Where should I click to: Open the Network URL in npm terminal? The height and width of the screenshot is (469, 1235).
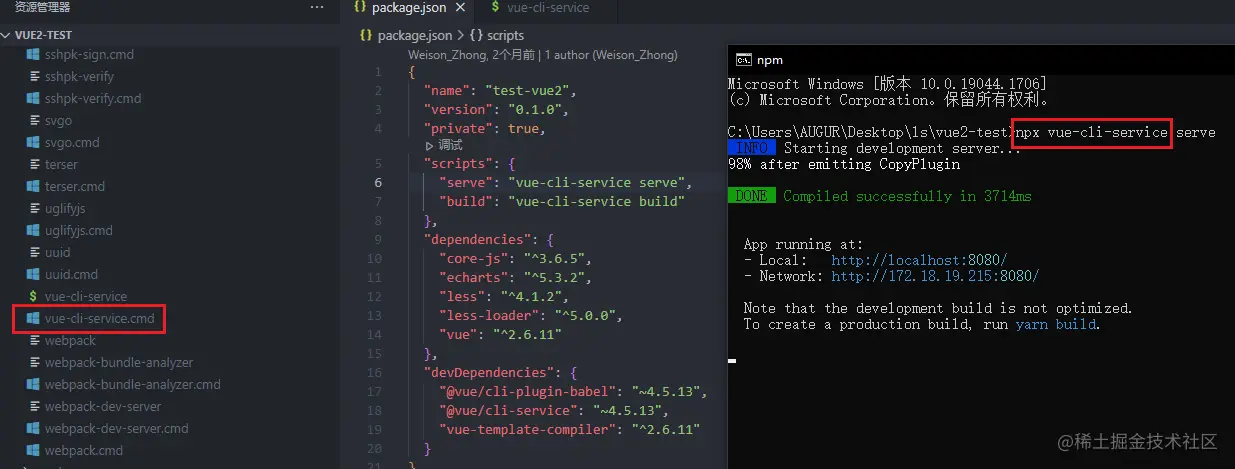[x=935, y=276]
